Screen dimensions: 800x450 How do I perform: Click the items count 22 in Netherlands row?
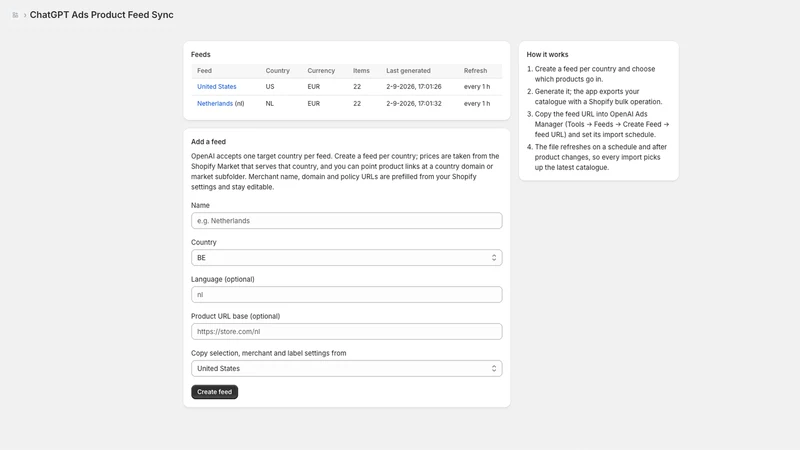pyautogui.click(x=357, y=104)
